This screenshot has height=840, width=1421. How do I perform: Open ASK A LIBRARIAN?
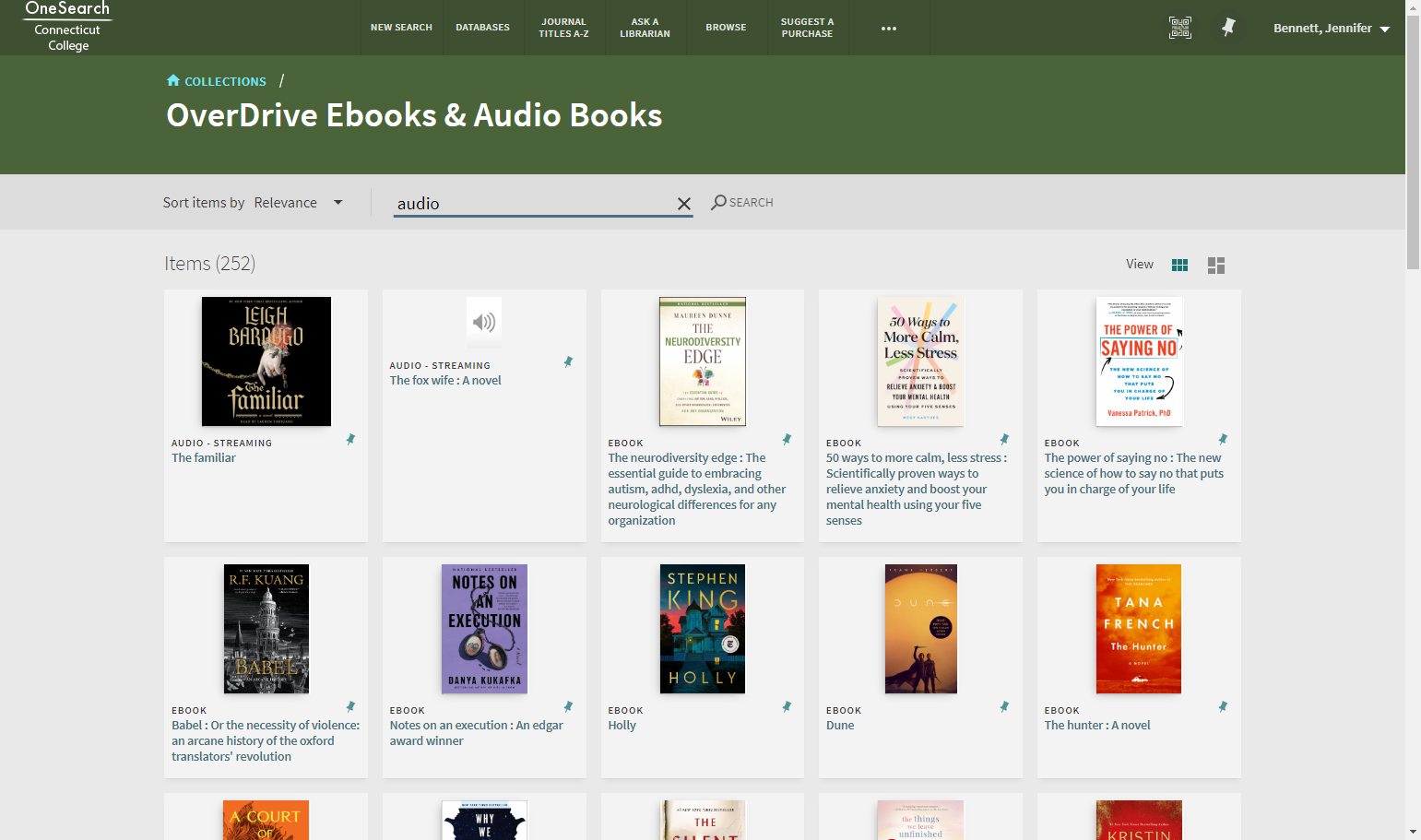(645, 28)
